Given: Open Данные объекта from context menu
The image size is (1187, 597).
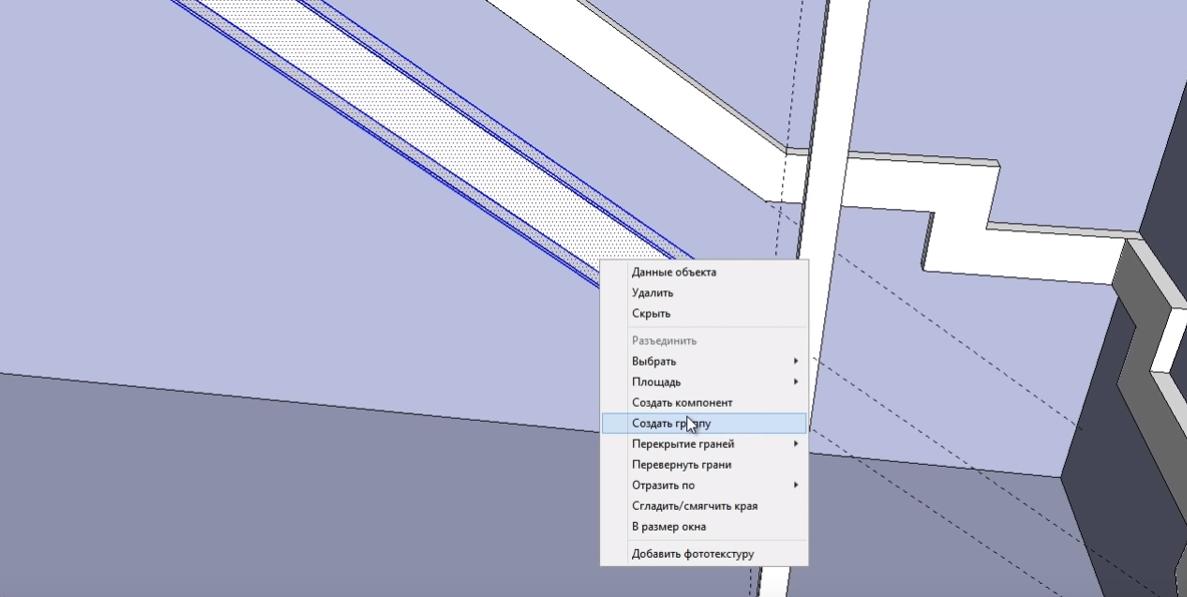Looking at the screenshot, I should (x=673, y=272).
